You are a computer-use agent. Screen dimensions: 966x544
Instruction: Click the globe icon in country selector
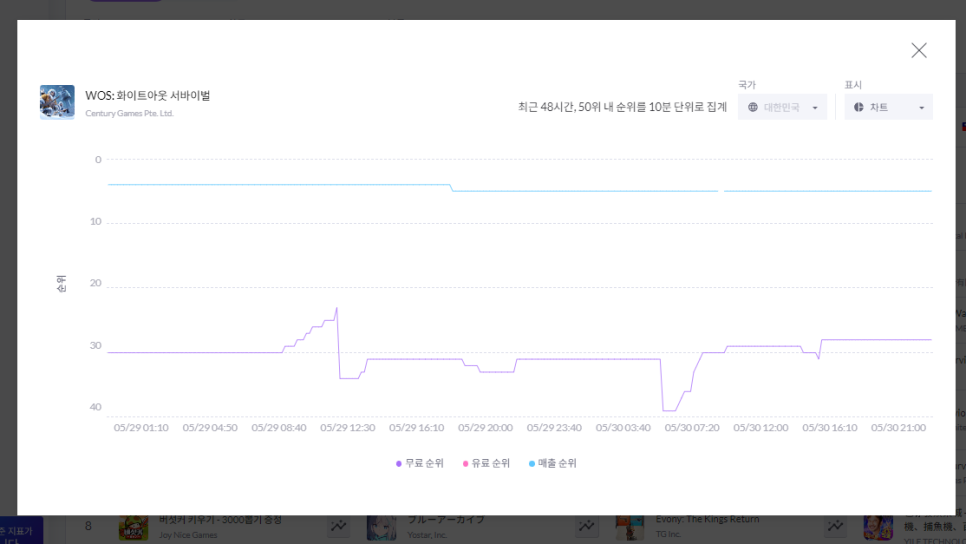[x=753, y=107]
